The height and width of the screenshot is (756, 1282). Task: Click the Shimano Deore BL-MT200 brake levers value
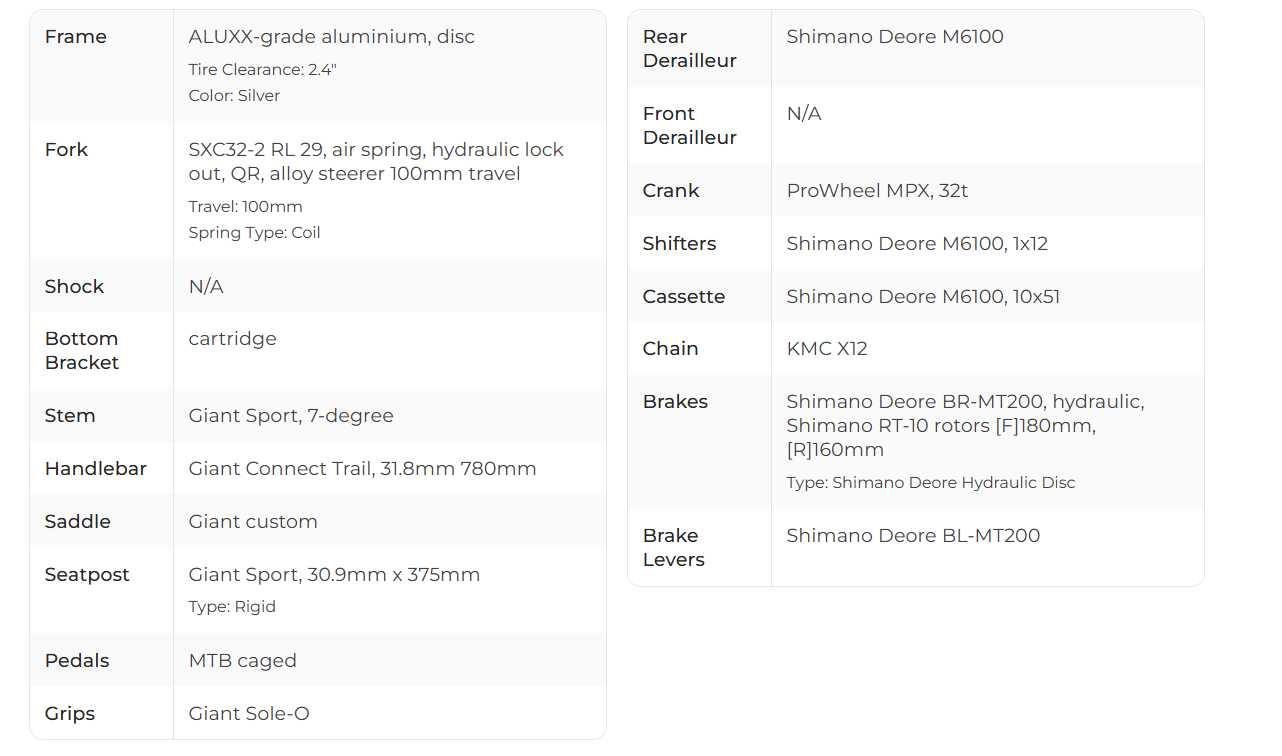[x=913, y=536]
